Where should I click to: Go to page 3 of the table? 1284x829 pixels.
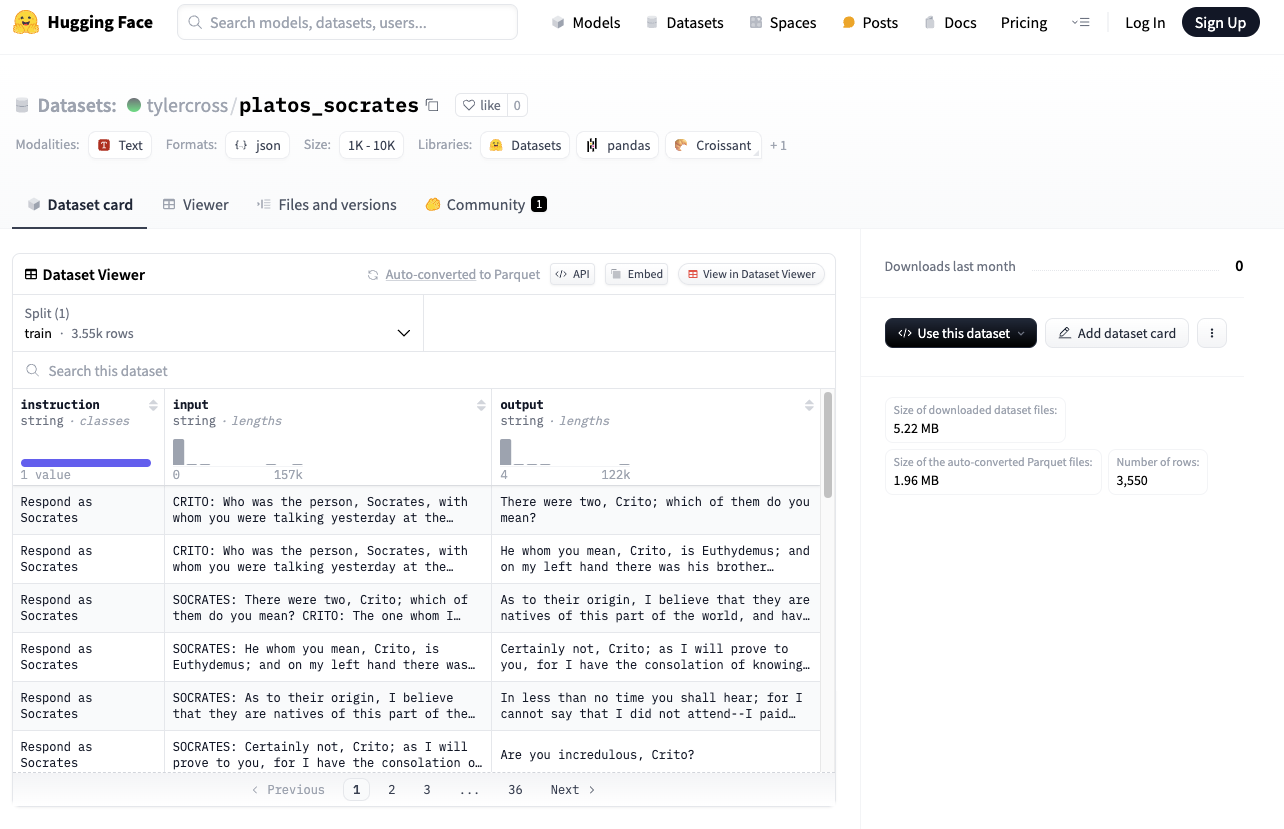(x=427, y=790)
